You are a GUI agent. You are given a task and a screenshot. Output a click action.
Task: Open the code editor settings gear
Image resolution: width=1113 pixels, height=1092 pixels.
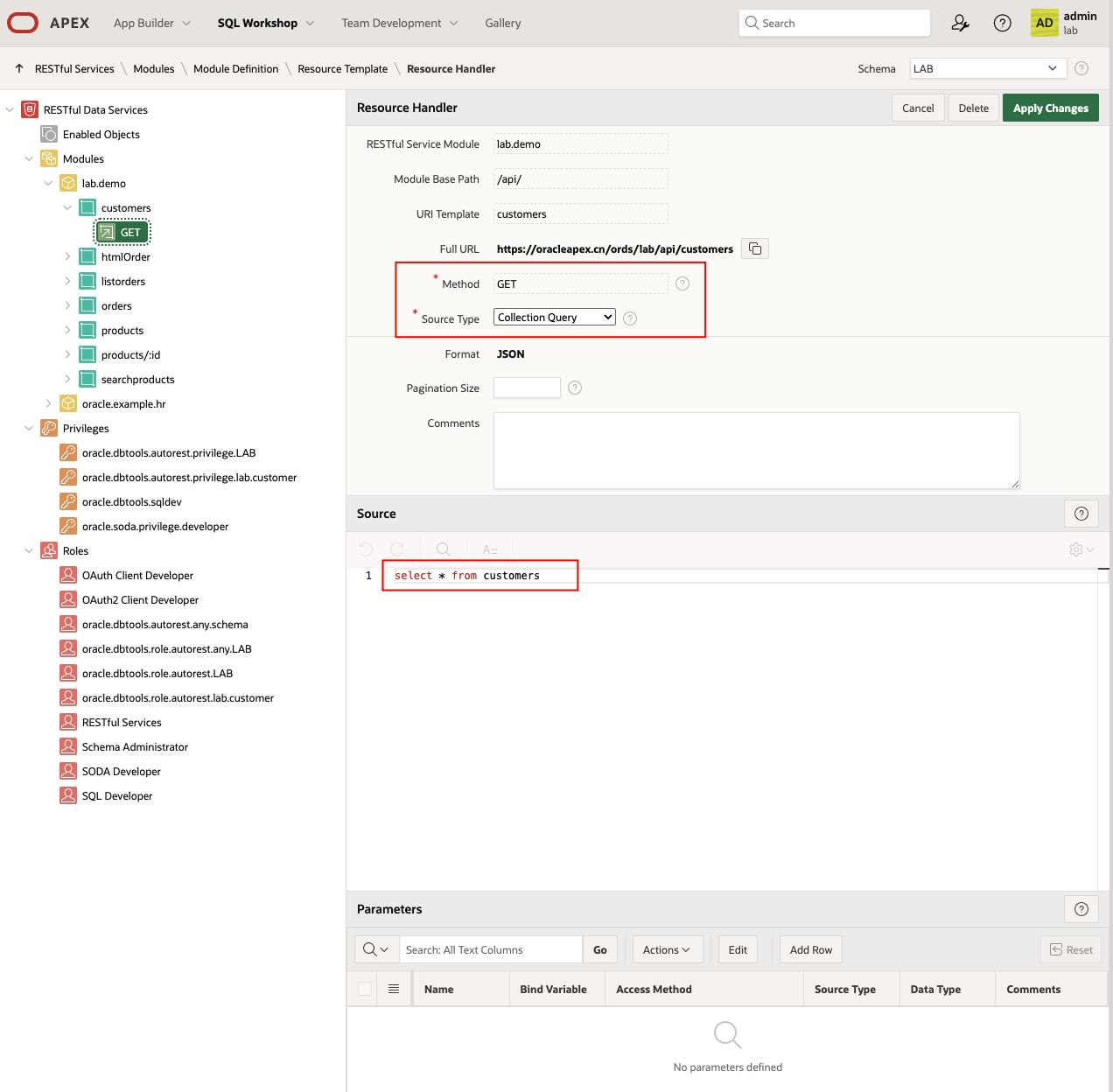[x=1080, y=549]
